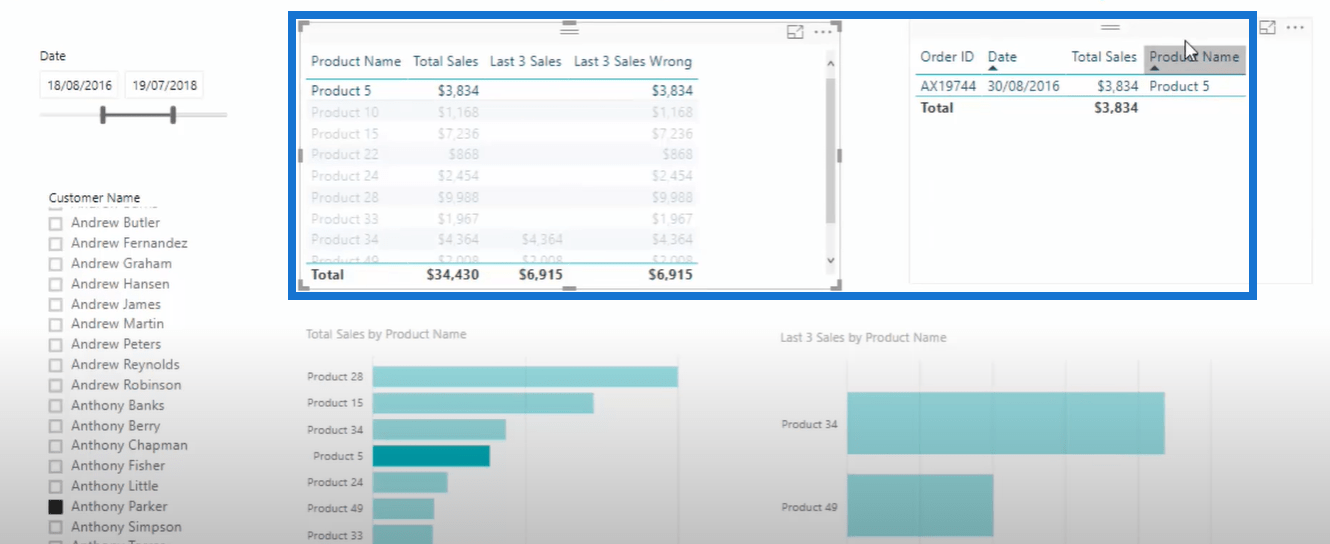Click the left handle of date slider
This screenshot has height=544, width=1330.
coord(103,116)
